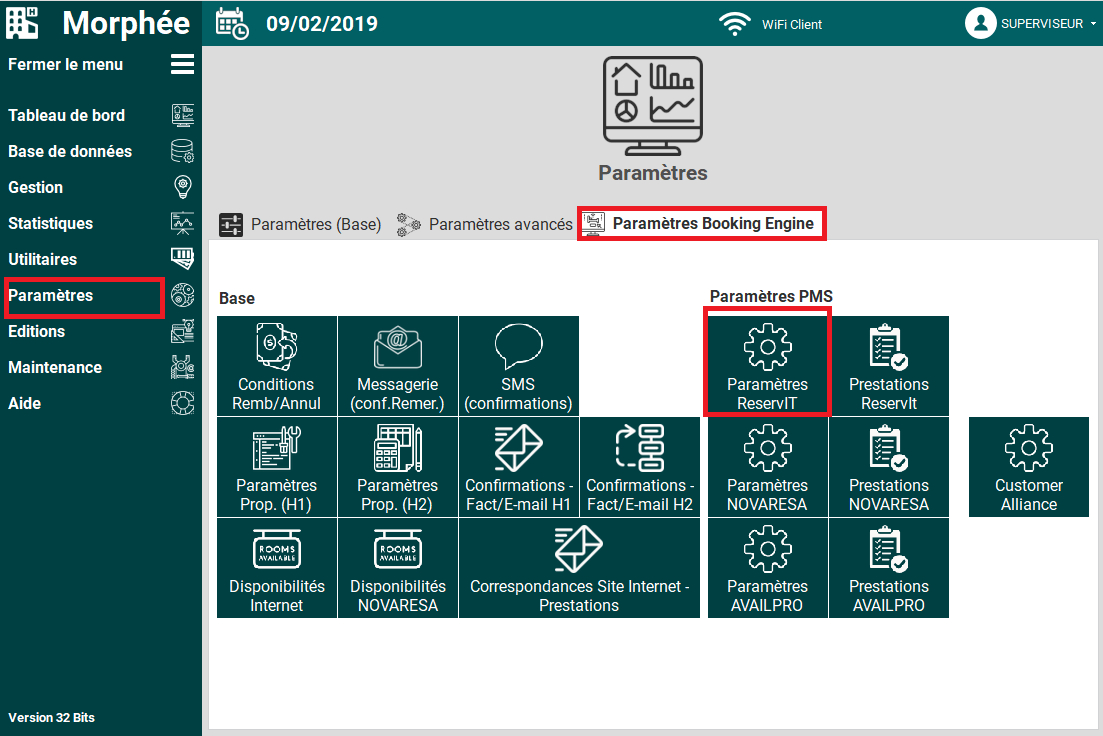This screenshot has height=736, width=1103.
Task: Open Tableau de bord menu entry
Action: (x=67, y=115)
